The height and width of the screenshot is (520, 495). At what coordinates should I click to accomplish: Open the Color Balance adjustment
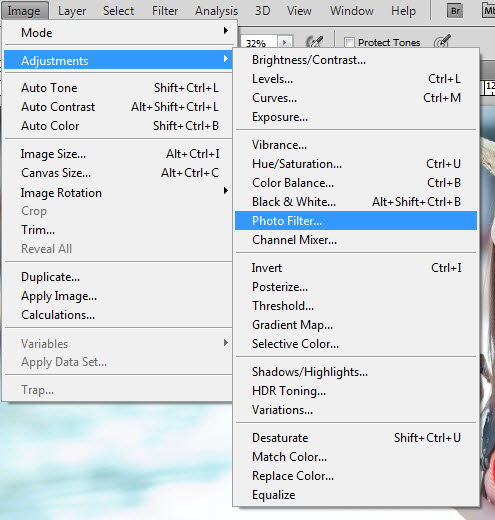(x=356, y=183)
